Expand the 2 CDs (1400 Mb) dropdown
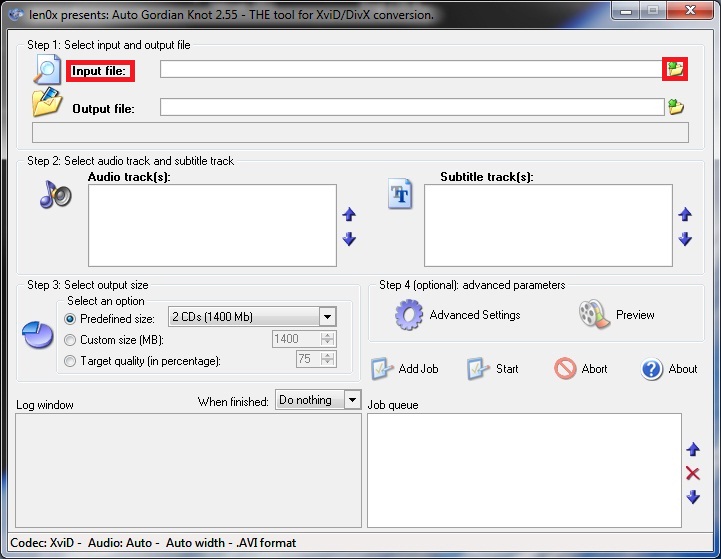The height and width of the screenshot is (559, 721). 327,317
